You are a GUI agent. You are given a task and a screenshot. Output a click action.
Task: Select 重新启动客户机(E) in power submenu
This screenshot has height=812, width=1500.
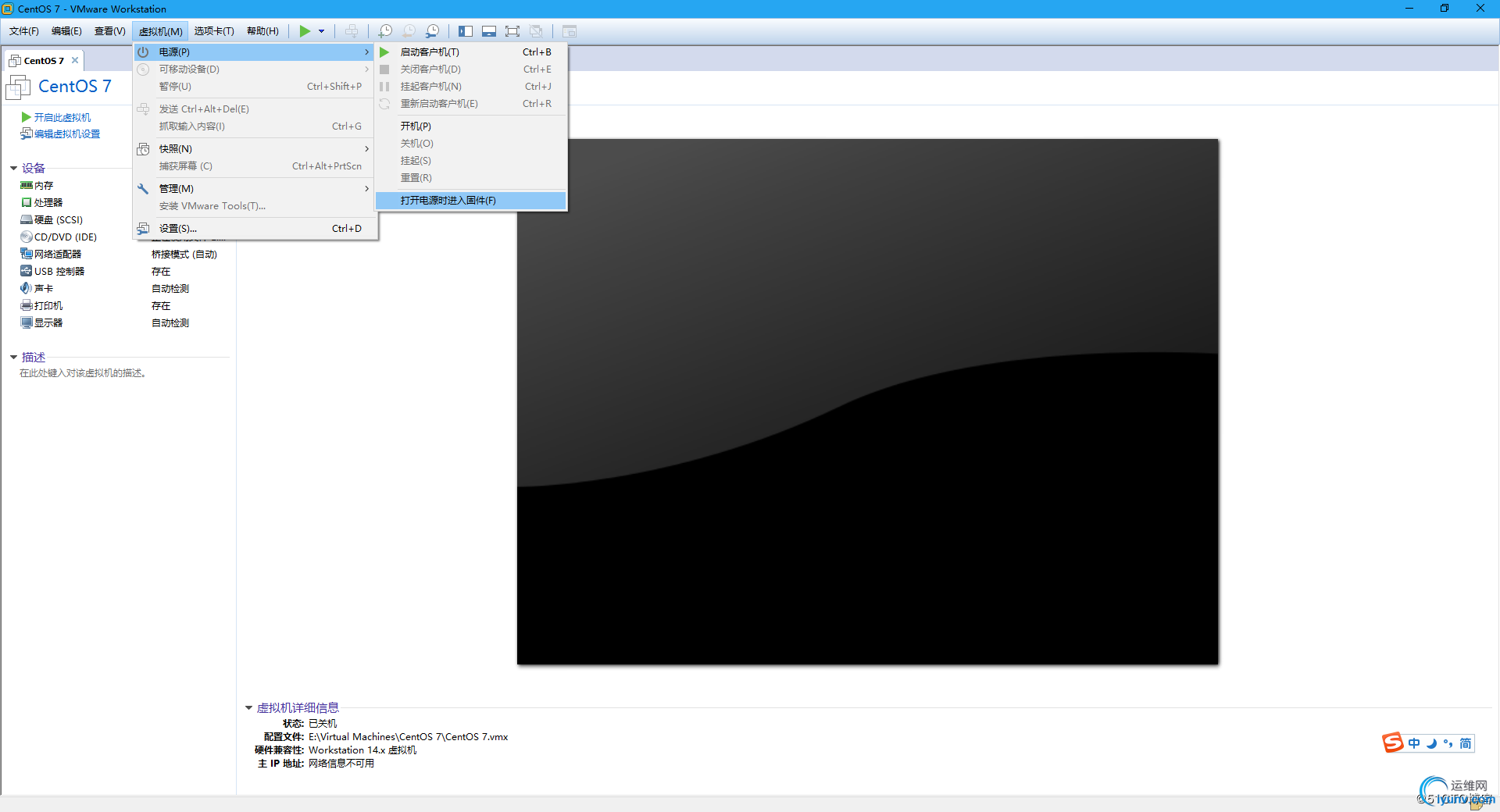[471, 103]
